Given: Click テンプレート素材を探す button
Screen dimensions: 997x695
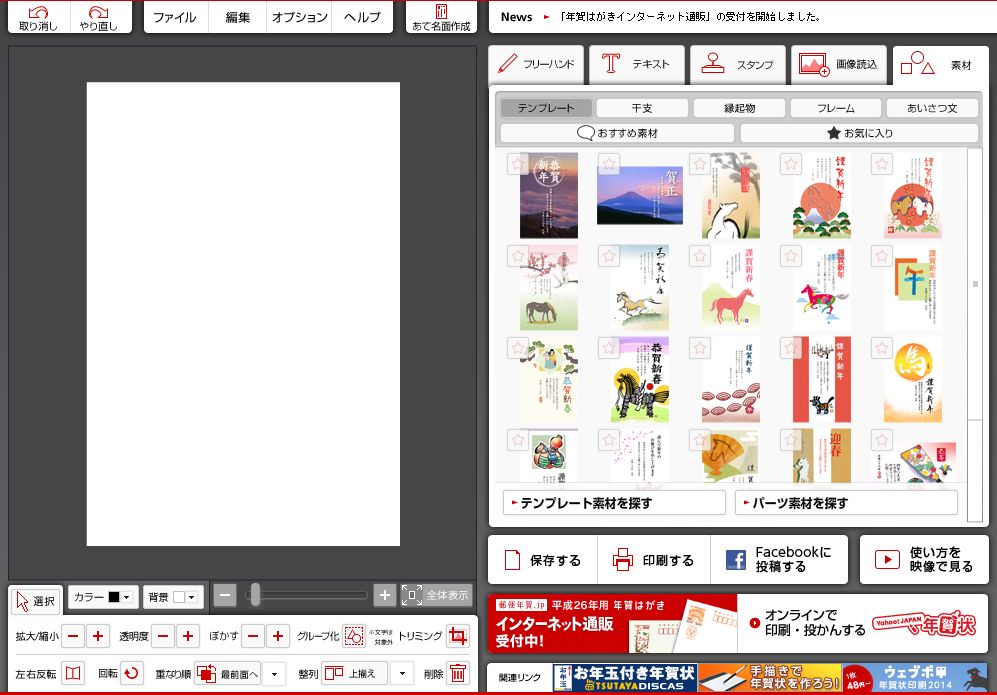Looking at the screenshot, I should 614,503.
